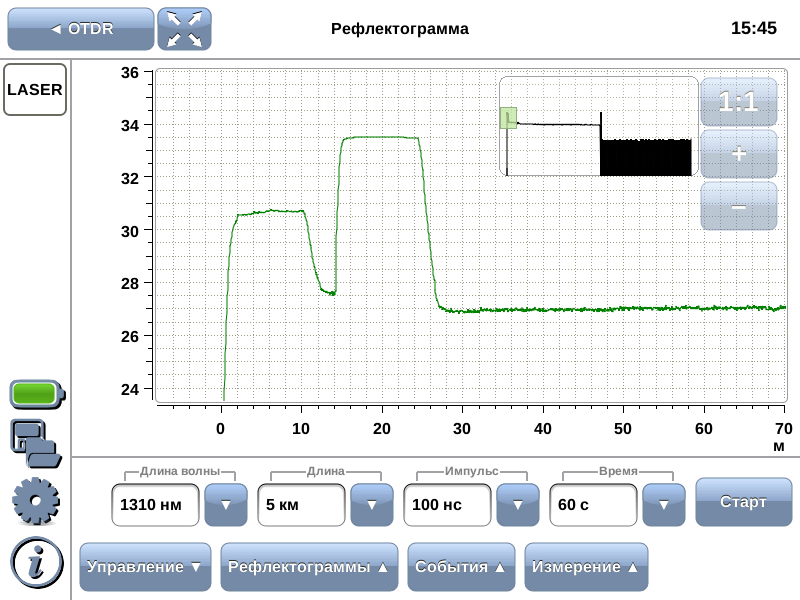Zoom out with the minus button
800x600 pixels.
739,206
